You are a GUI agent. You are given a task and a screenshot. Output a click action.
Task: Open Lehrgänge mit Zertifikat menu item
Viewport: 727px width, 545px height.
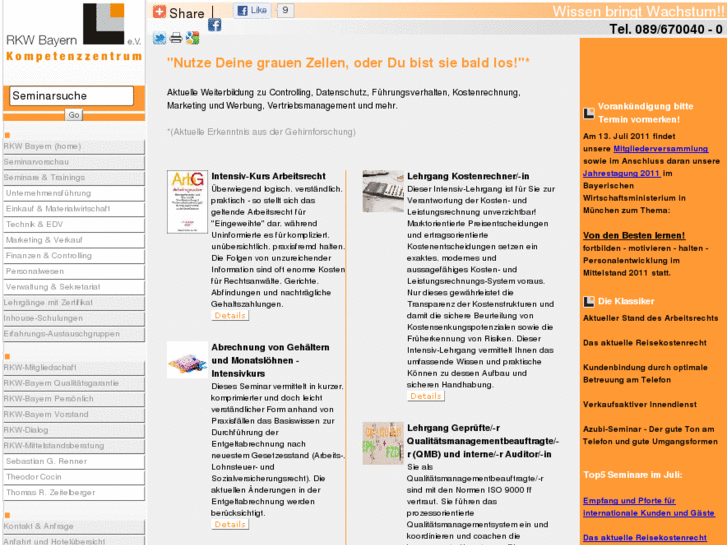point(74,303)
